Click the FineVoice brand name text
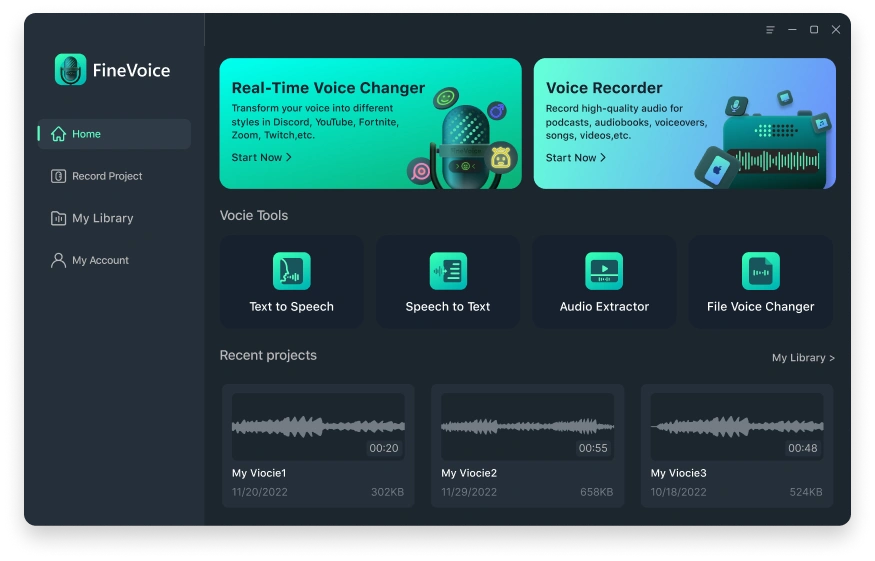The height and width of the screenshot is (561, 875). [131, 70]
